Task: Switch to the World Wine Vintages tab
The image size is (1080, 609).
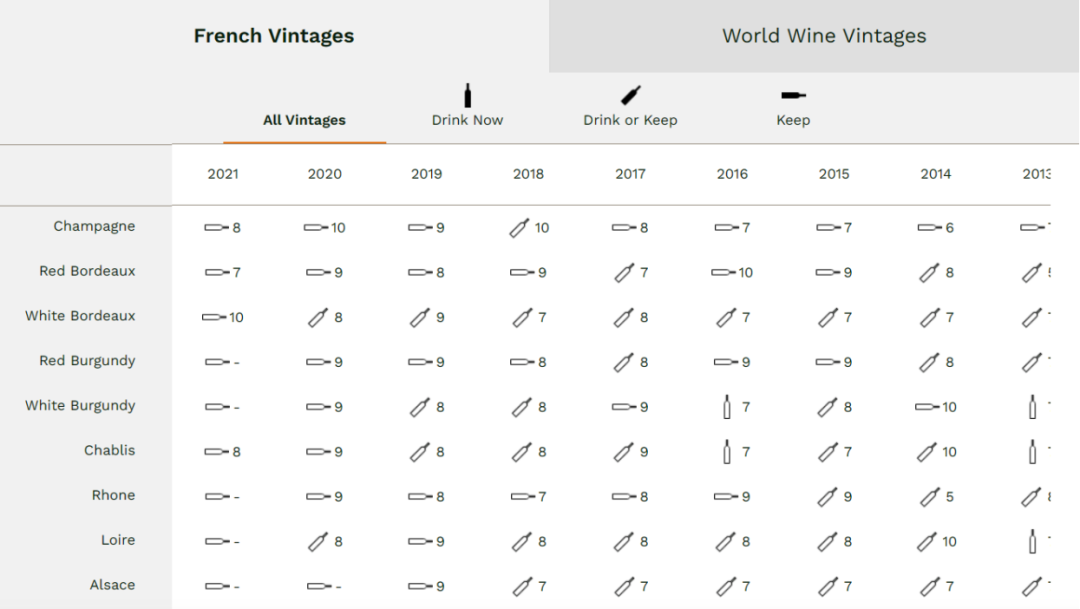Action: pos(824,36)
